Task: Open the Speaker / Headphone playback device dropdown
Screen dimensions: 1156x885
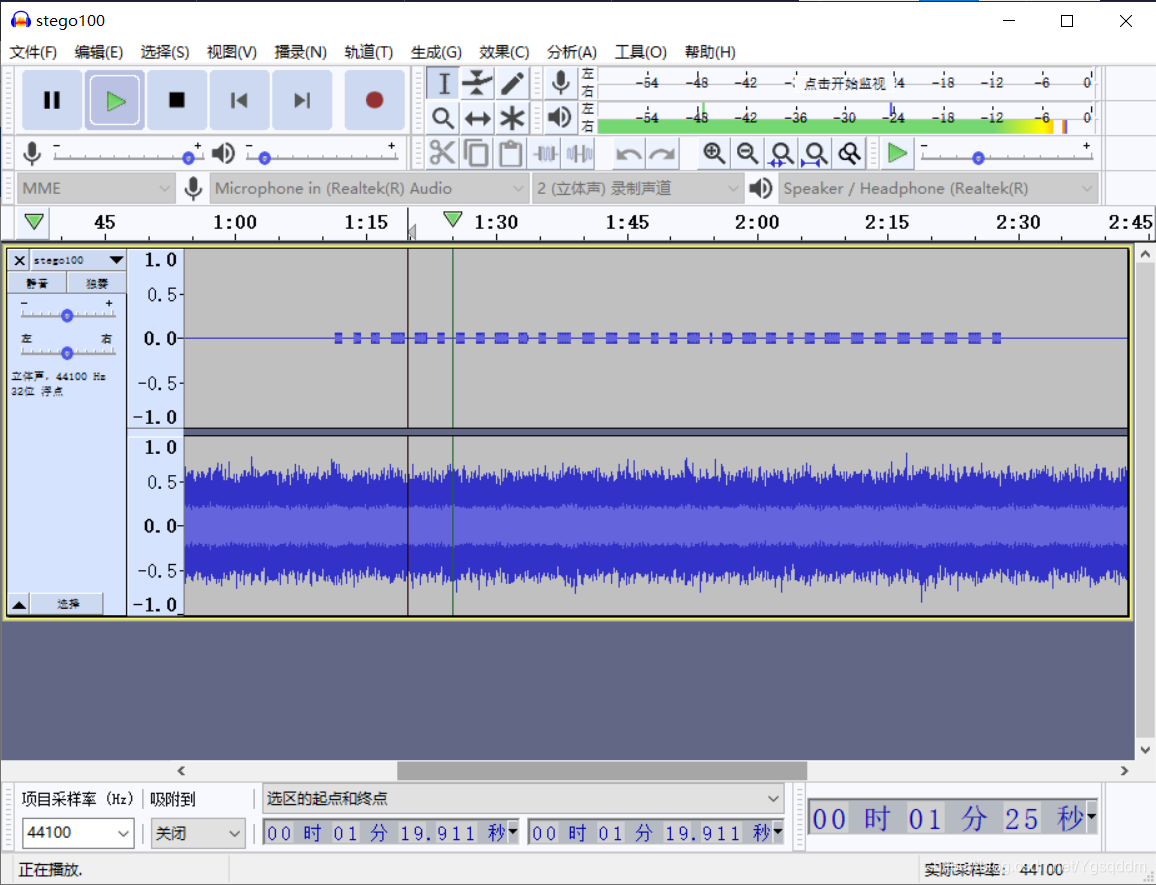Action: pyautogui.click(x=938, y=189)
